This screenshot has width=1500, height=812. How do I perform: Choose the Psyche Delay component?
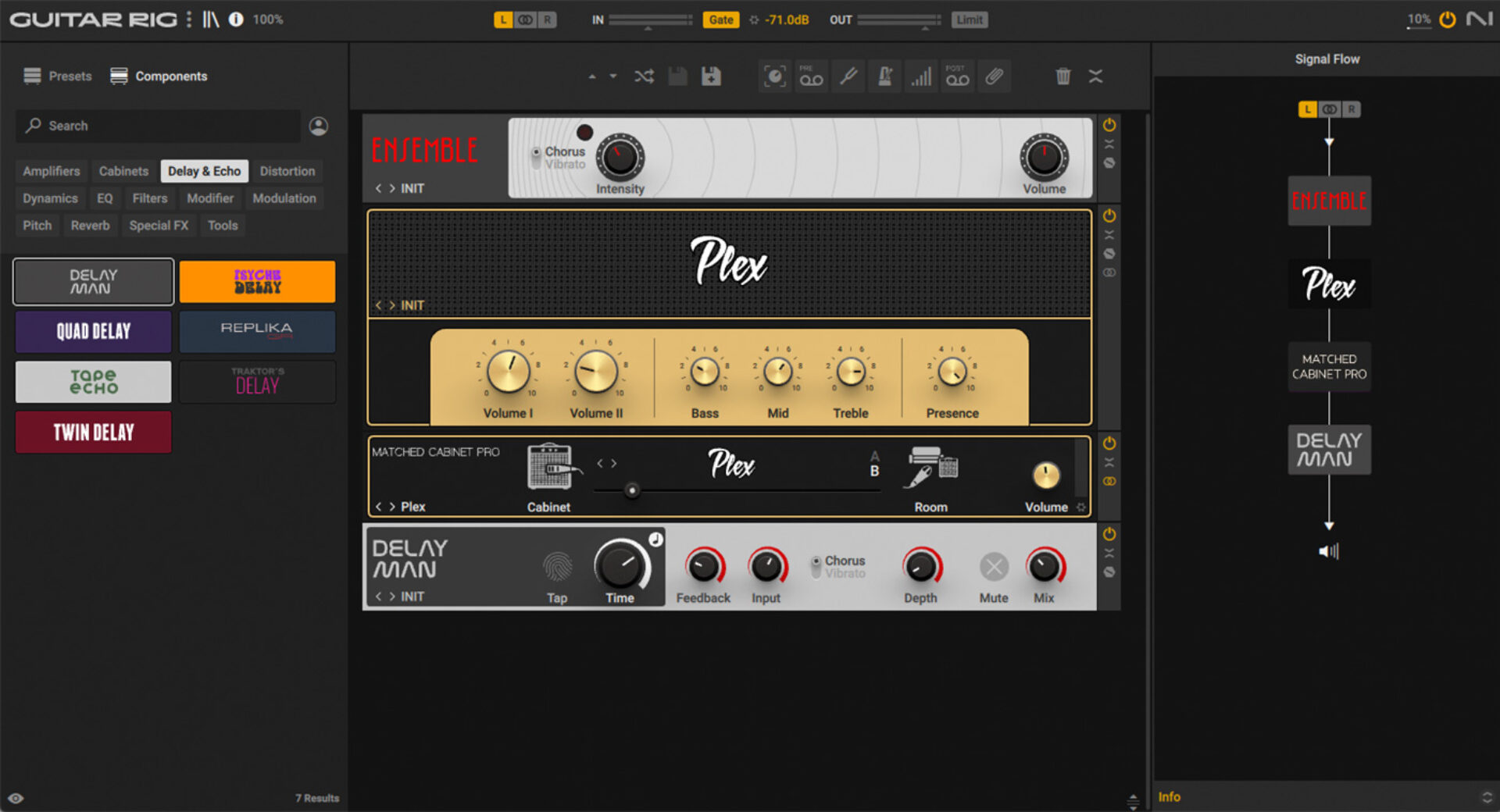click(x=257, y=281)
